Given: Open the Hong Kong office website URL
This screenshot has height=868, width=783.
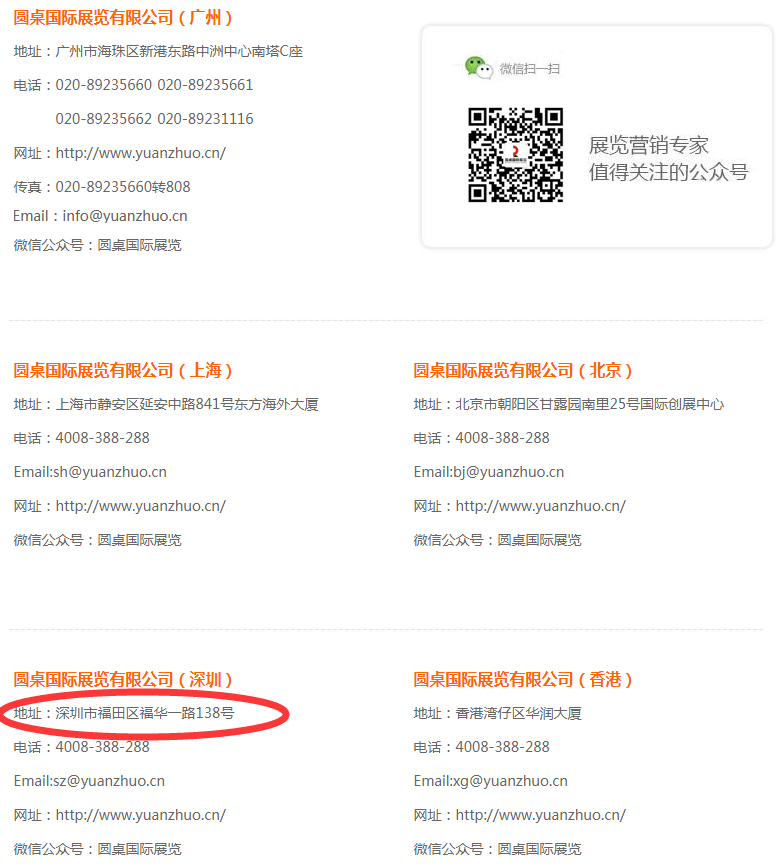Looking at the screenshot, I should pyautogui.click(x=540, y=815).
